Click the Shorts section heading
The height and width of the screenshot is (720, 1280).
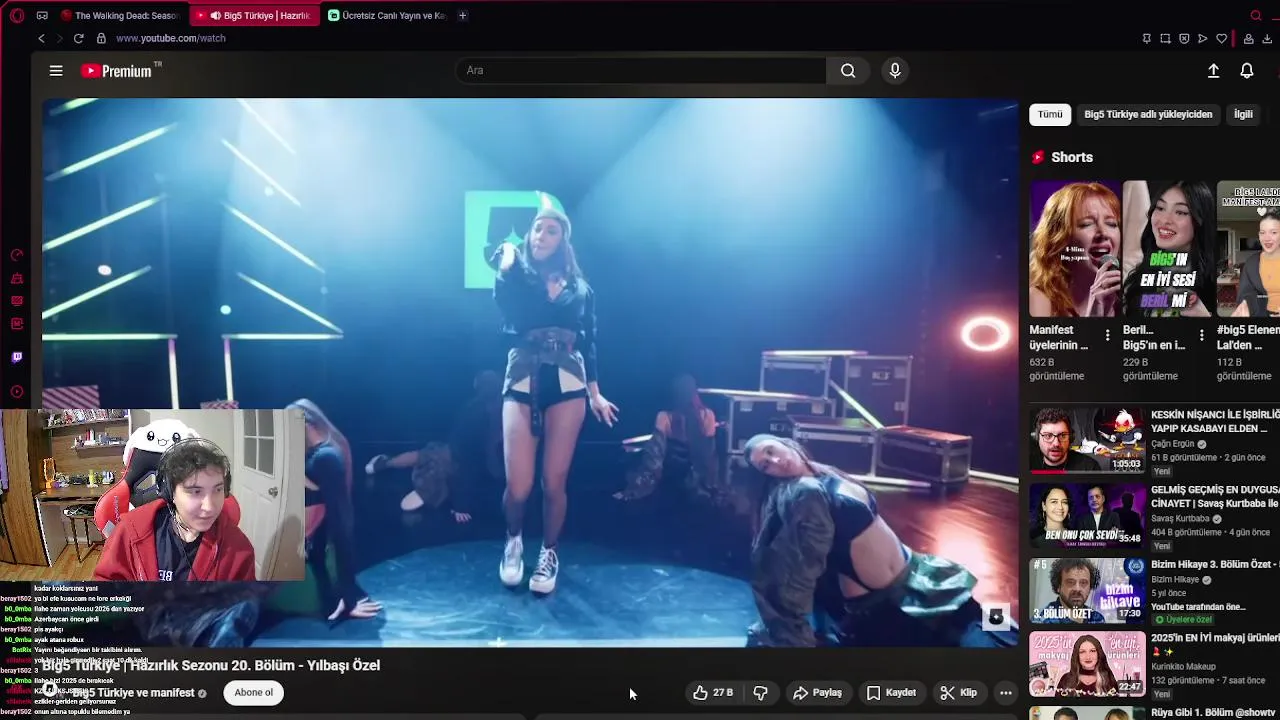[x=1072, y=157]
